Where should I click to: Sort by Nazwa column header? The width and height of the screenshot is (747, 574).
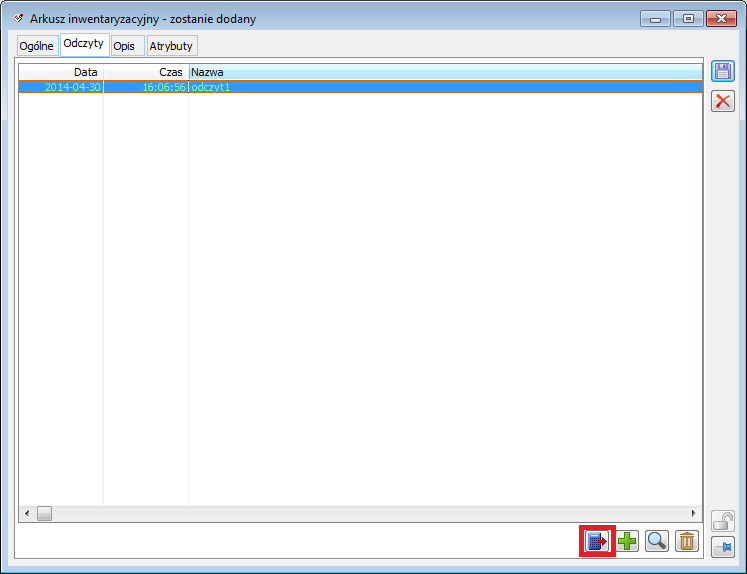pos(445,72)
